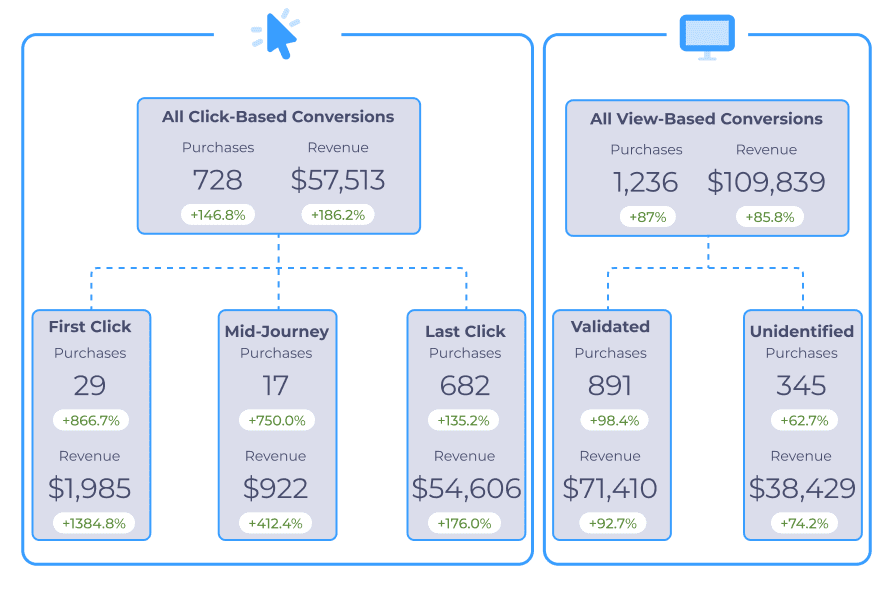Viewport: 893px width, 589px height.
Task: Click the +866.7% First Click badge
Action: [x=91, y=420]
